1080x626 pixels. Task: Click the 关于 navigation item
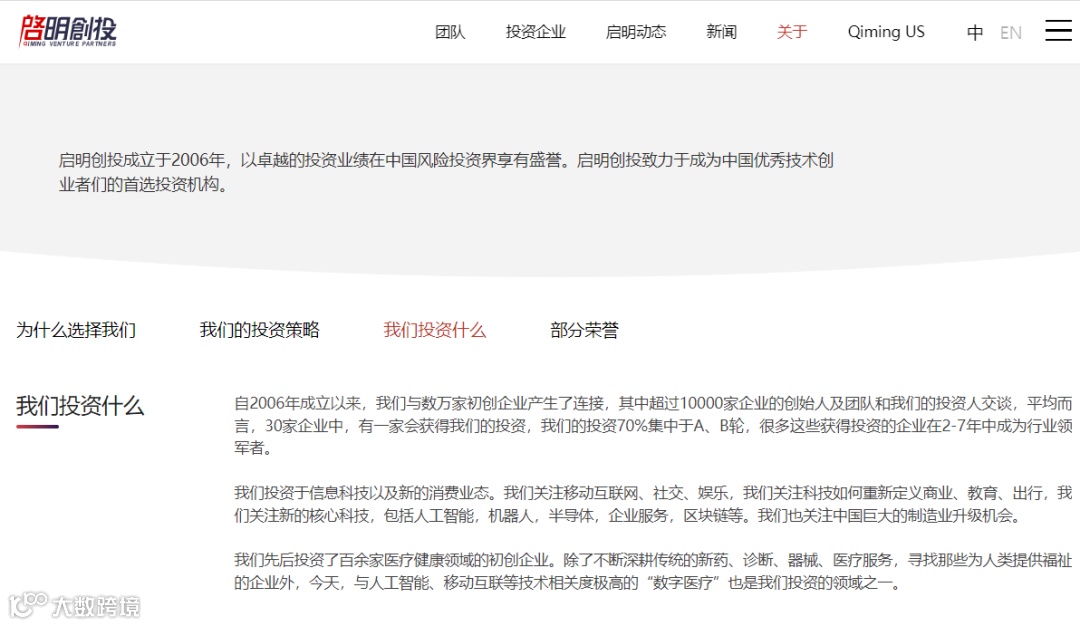(791, 32)
